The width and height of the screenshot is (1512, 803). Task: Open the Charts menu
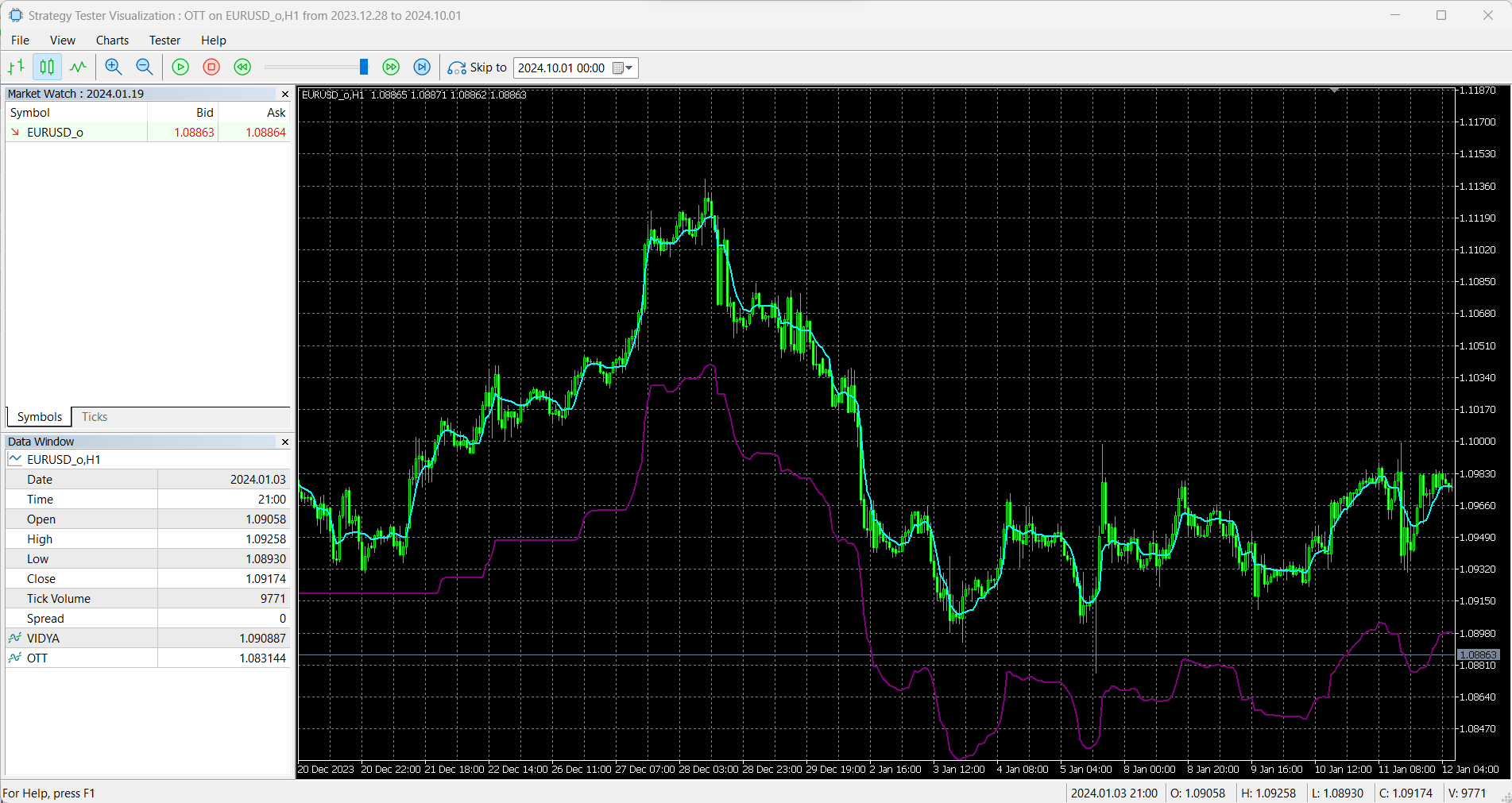[x=112, y=41]
